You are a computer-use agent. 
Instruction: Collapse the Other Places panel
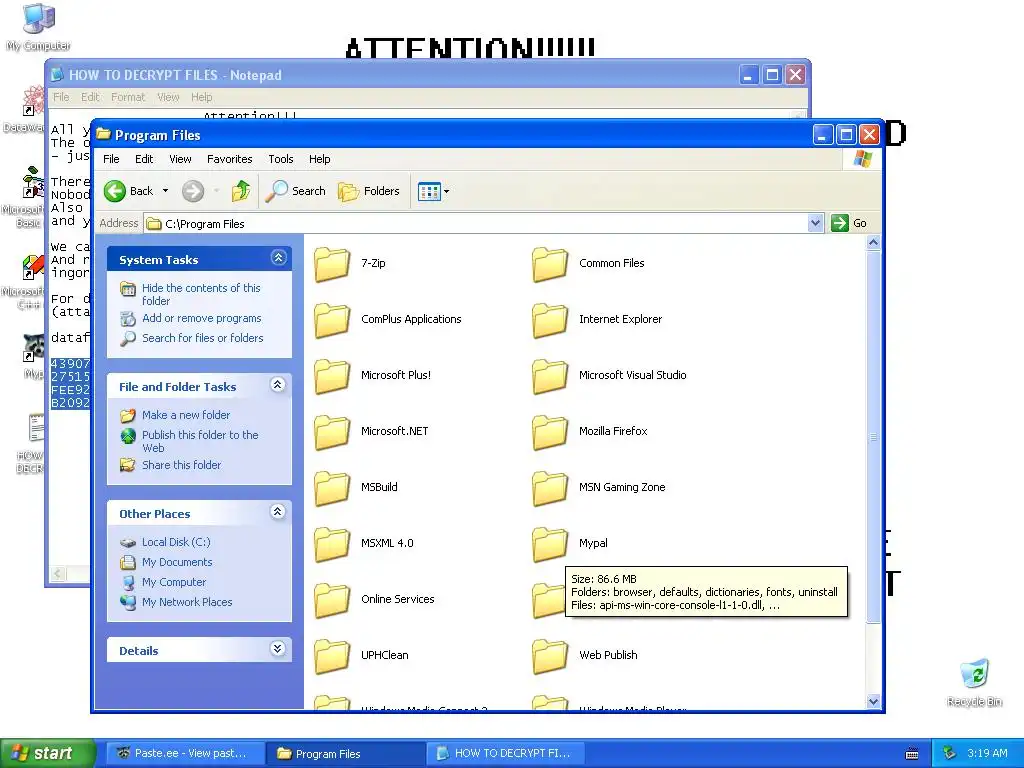pos(278,511)
